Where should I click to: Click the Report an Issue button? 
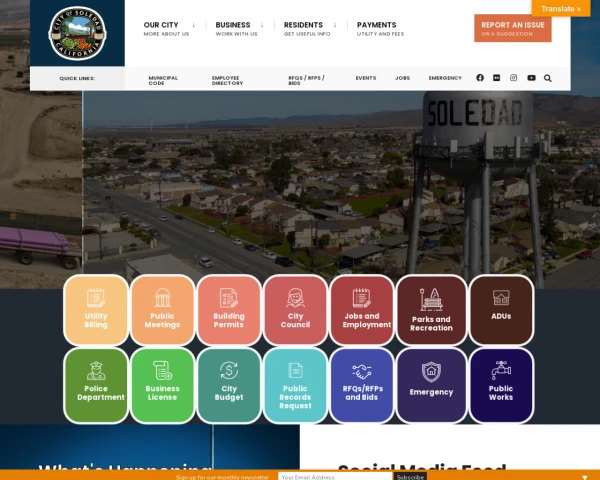pyautogui.click(x=513, y=28)
